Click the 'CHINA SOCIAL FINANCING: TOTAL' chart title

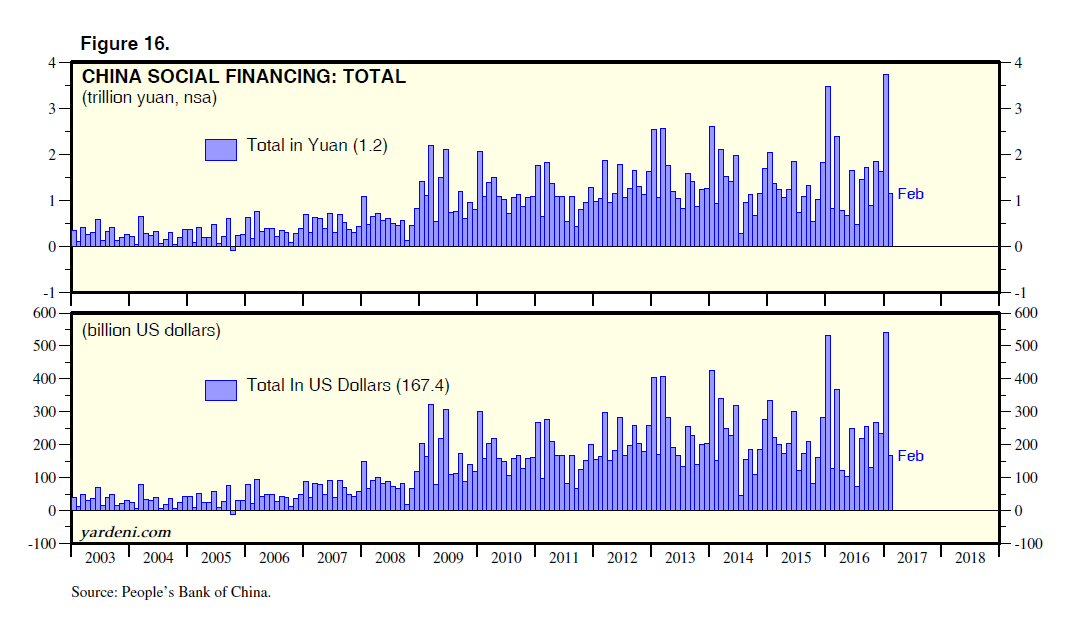point(243,77)
